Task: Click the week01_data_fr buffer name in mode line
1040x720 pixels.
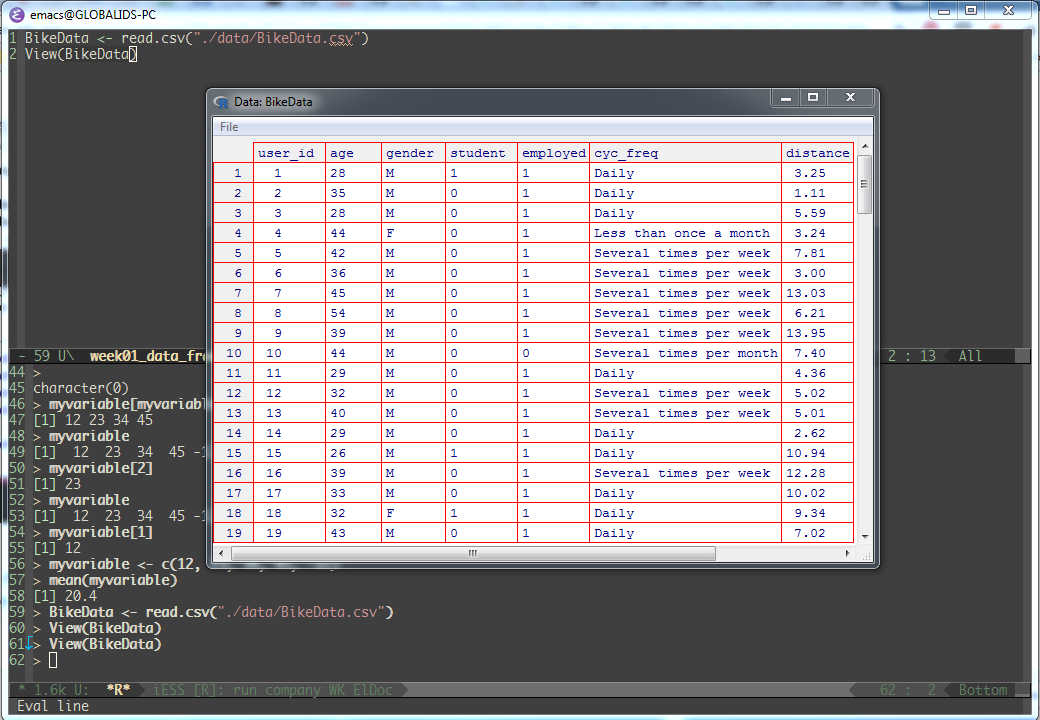Action: (148, 356)
